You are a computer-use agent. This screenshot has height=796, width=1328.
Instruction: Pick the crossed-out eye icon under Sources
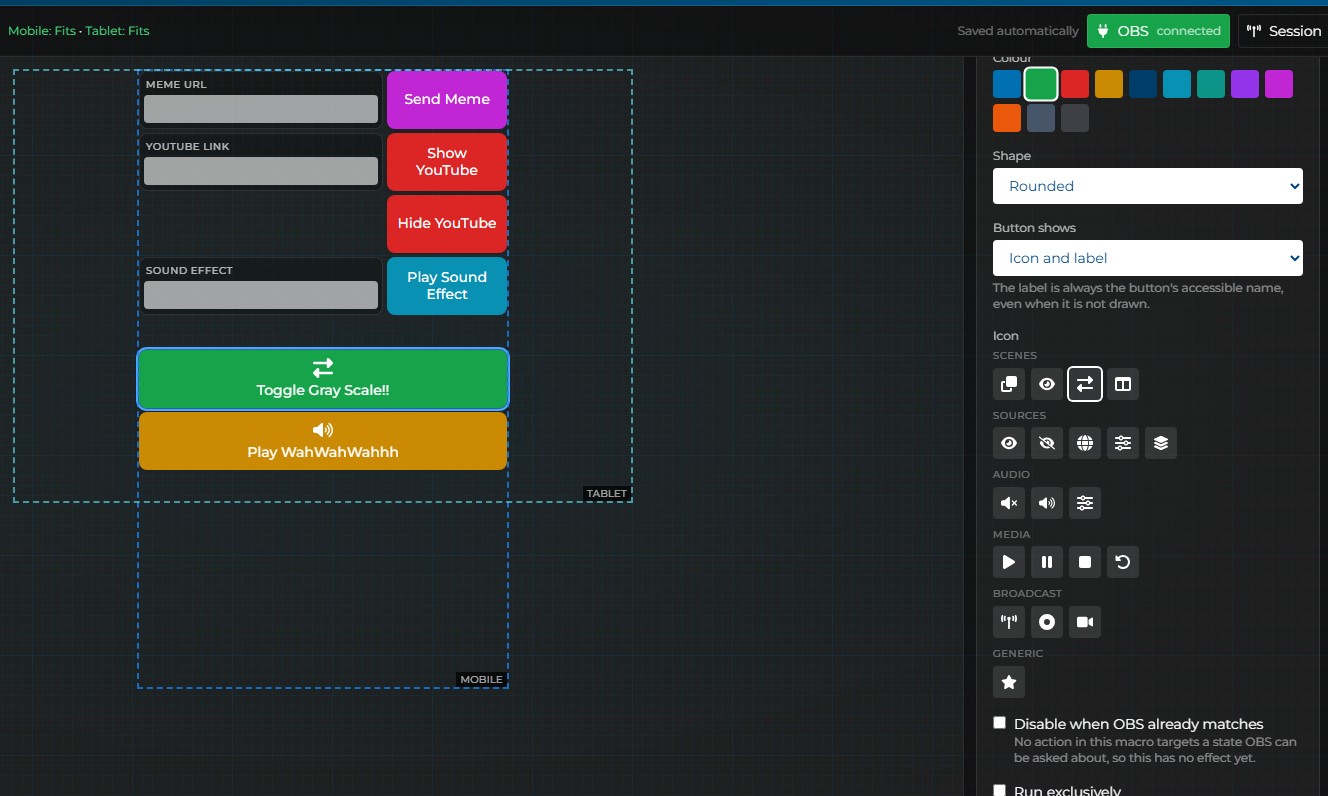[x=1047, y=443]
